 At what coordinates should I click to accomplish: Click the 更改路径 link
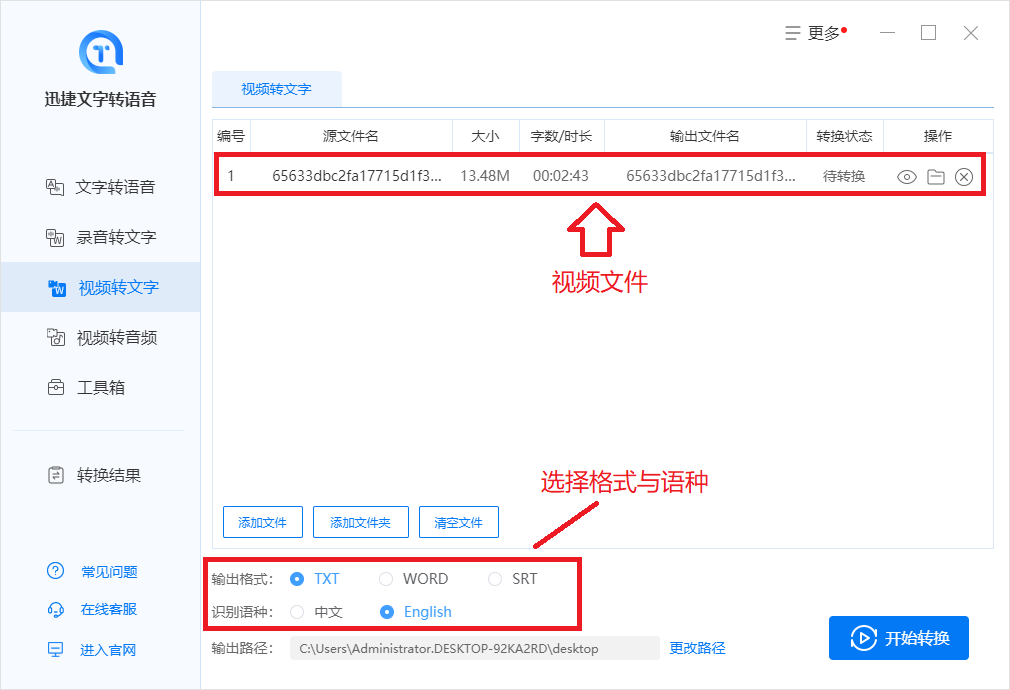tap(698, 648)
